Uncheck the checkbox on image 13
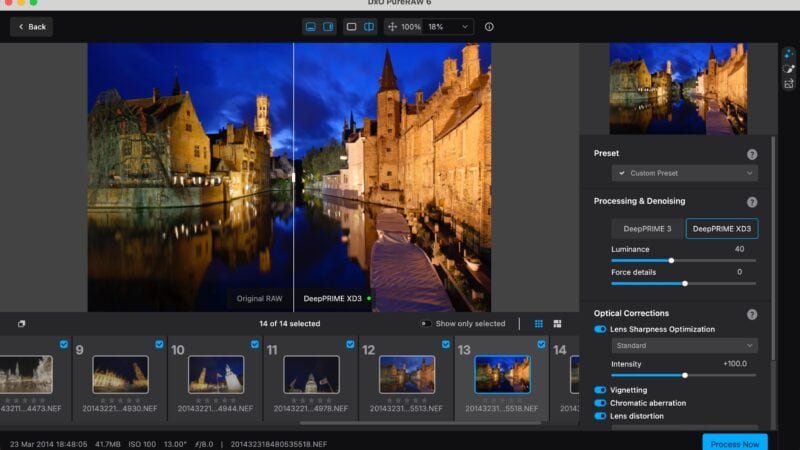This screenshot has height=450, width=800. [x=541, y=344]
